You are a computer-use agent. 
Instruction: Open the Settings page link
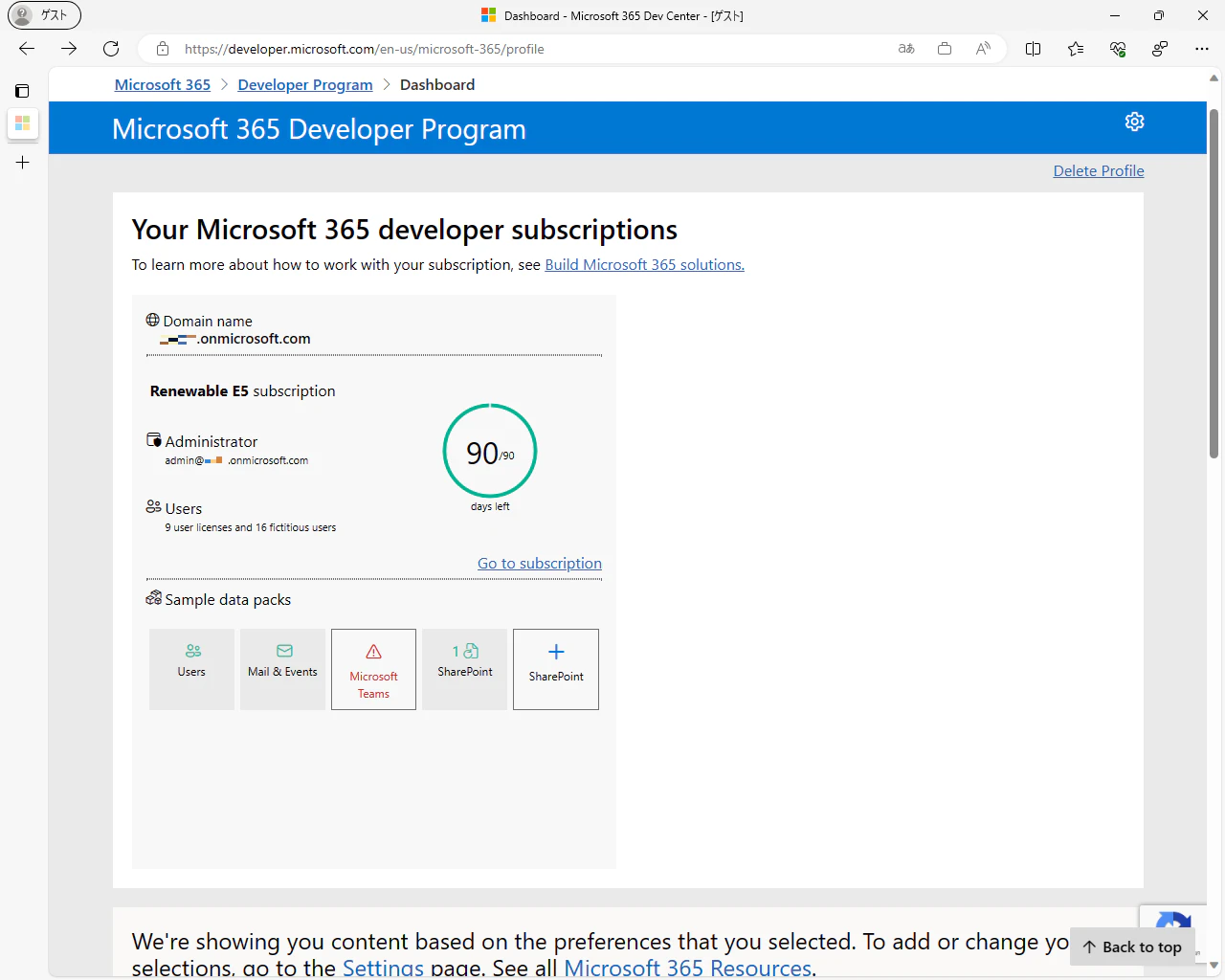(x=383, y=968)
